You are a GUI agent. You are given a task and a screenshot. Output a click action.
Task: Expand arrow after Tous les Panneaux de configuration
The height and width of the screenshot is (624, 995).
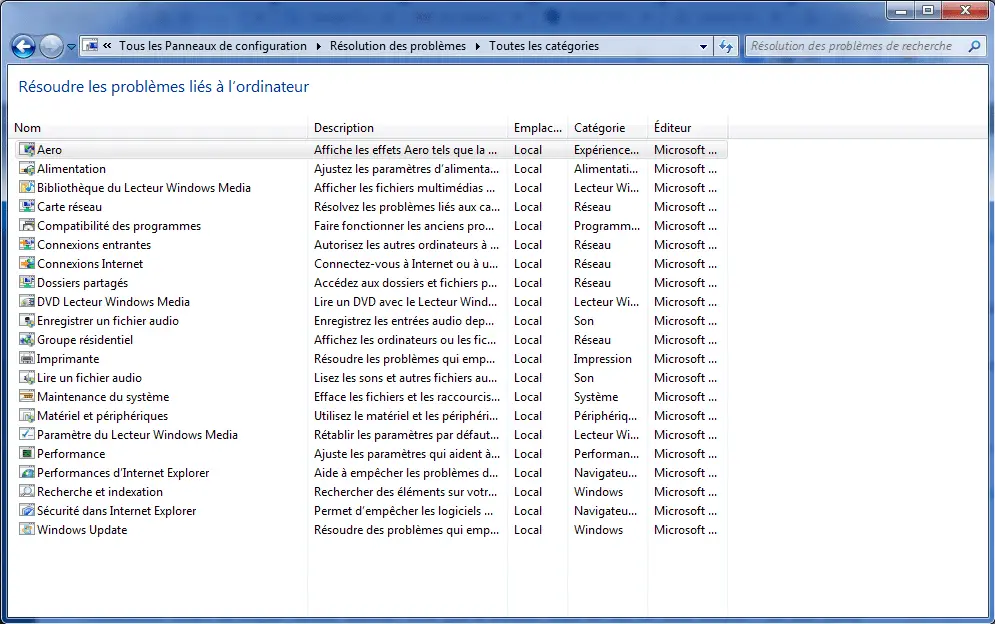click(x=318, y=46)
